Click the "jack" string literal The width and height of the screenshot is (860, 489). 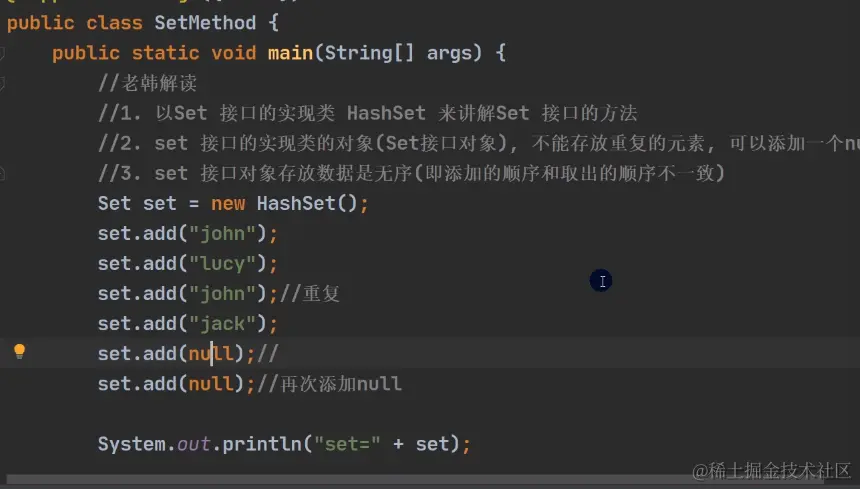click(x=222, y=324)
